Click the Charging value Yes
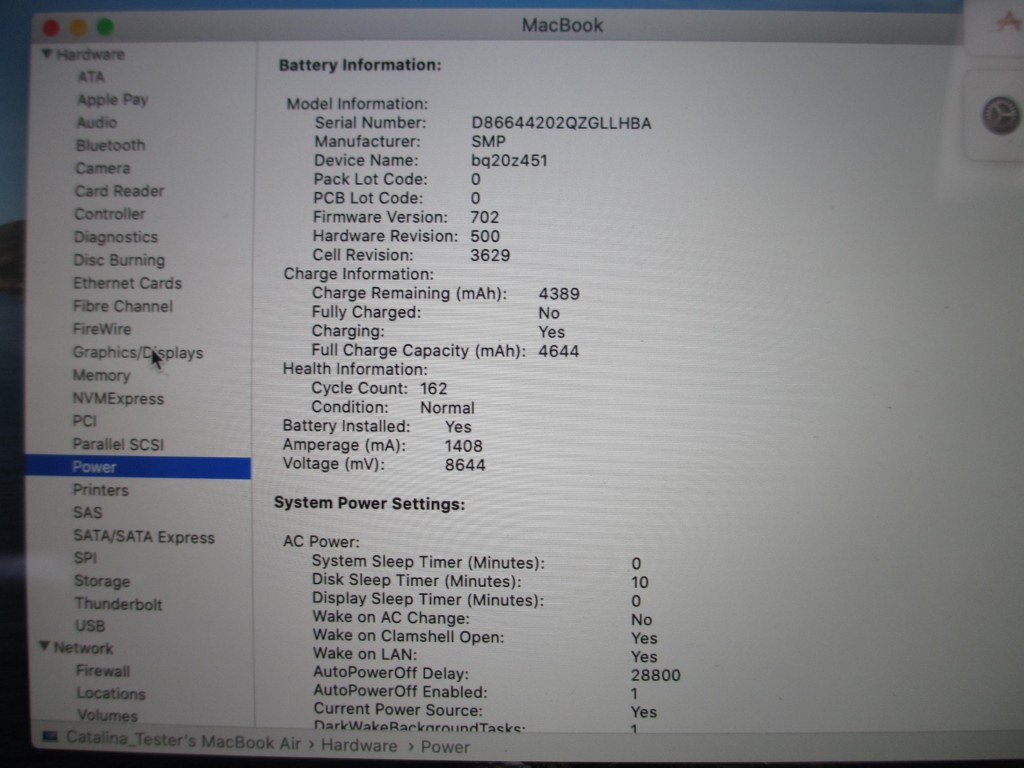 pos(552,332)
